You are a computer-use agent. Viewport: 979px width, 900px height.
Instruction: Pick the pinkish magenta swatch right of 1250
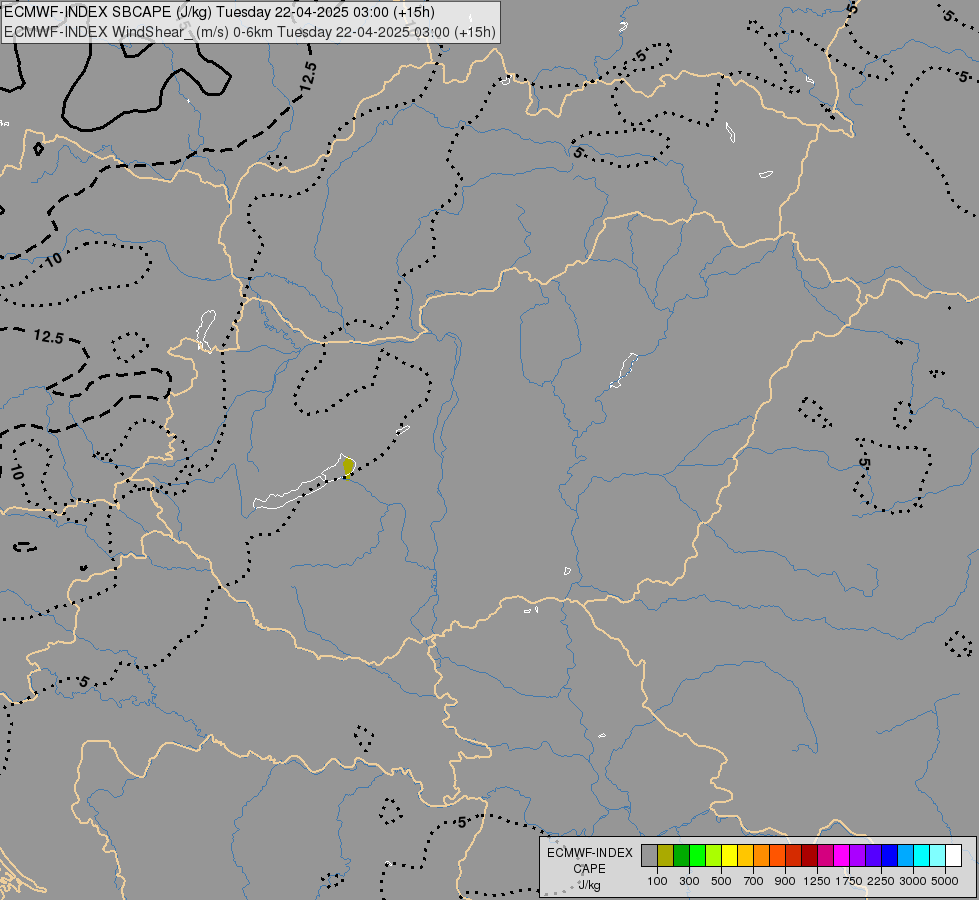(825, 856)
